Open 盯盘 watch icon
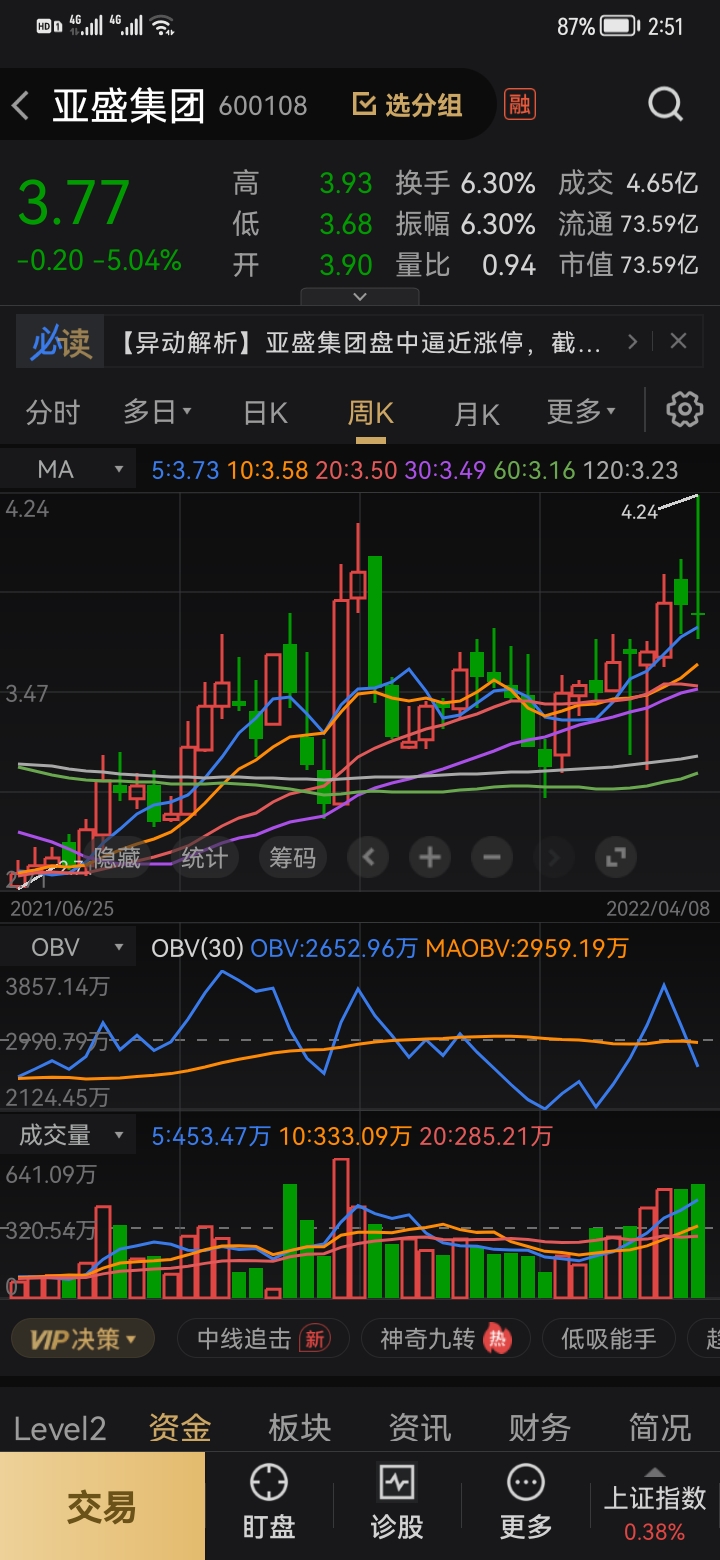 [x=269, y=1503]
